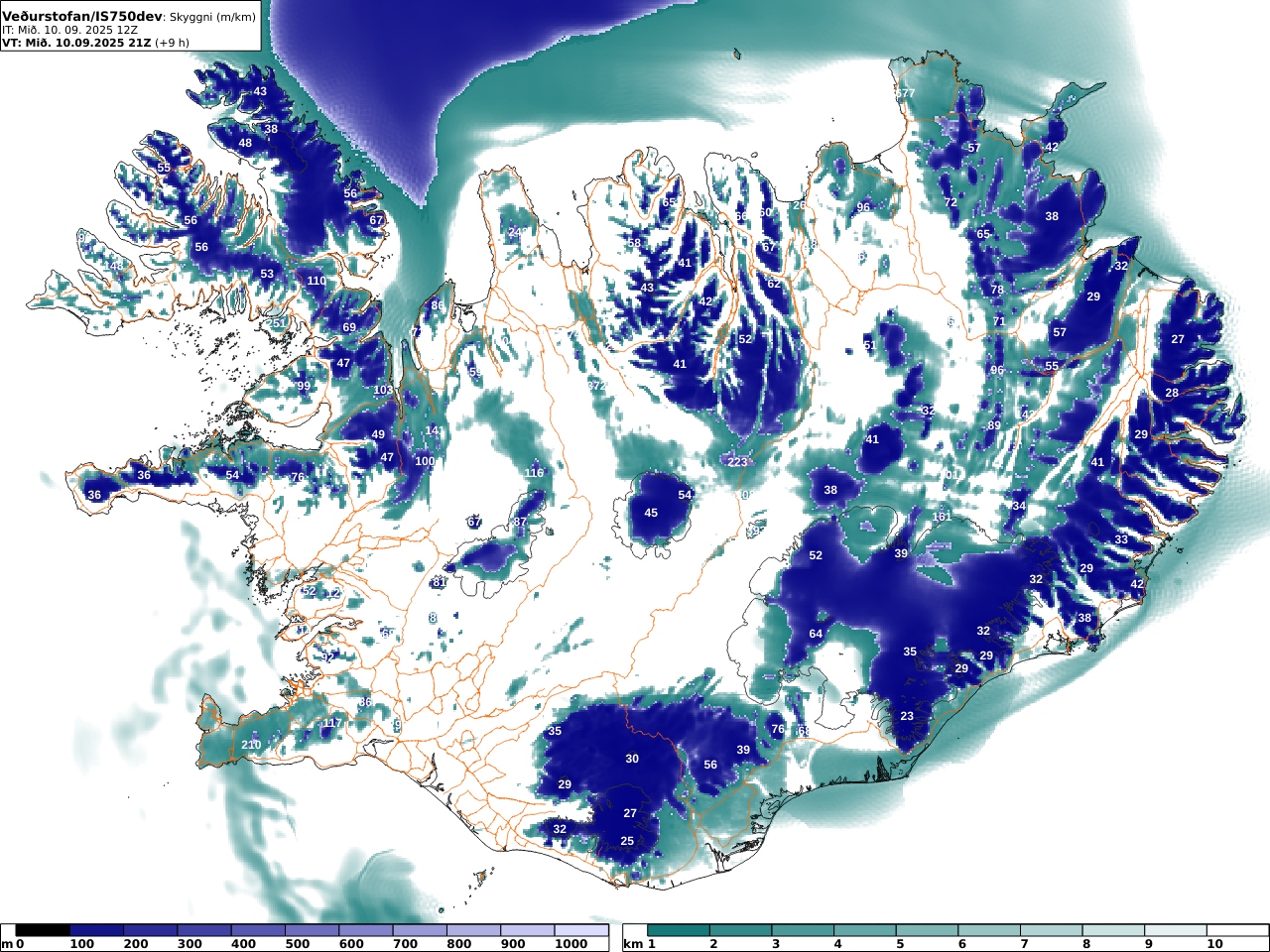
Task: Select the 81 value in the west
Action: (x=438, y=583)
